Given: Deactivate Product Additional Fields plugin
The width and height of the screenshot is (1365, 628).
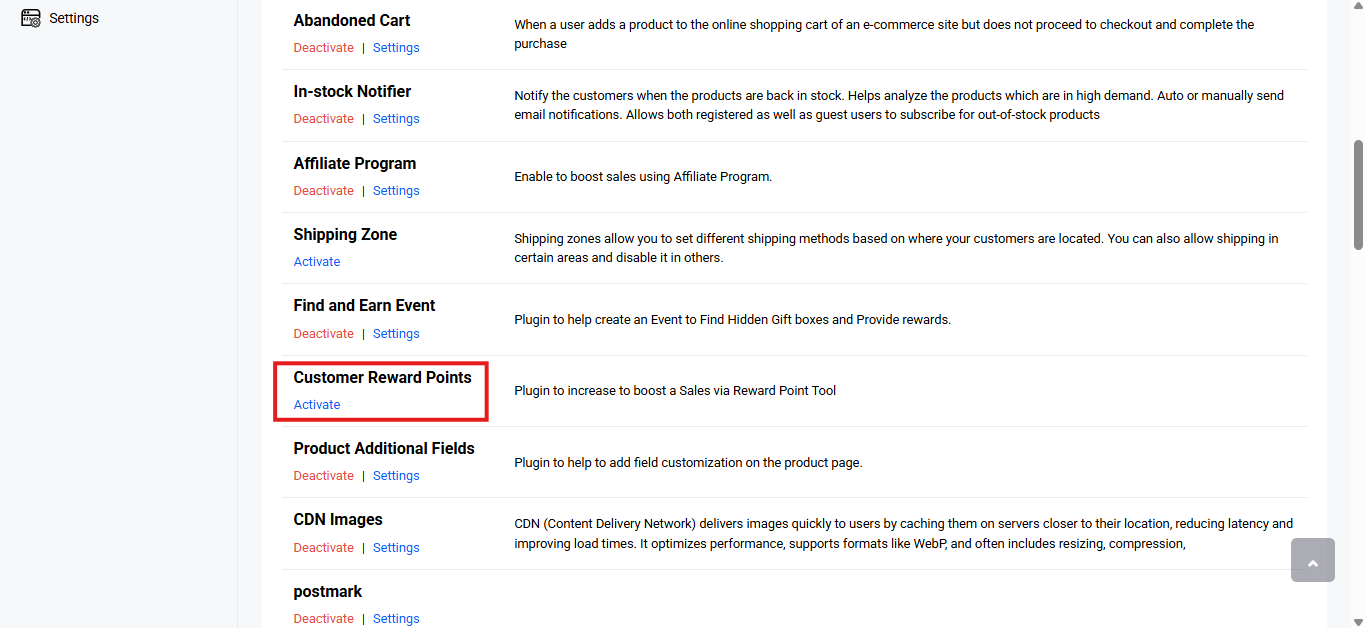Looking at the screenshot, I should tap(323, 476).
